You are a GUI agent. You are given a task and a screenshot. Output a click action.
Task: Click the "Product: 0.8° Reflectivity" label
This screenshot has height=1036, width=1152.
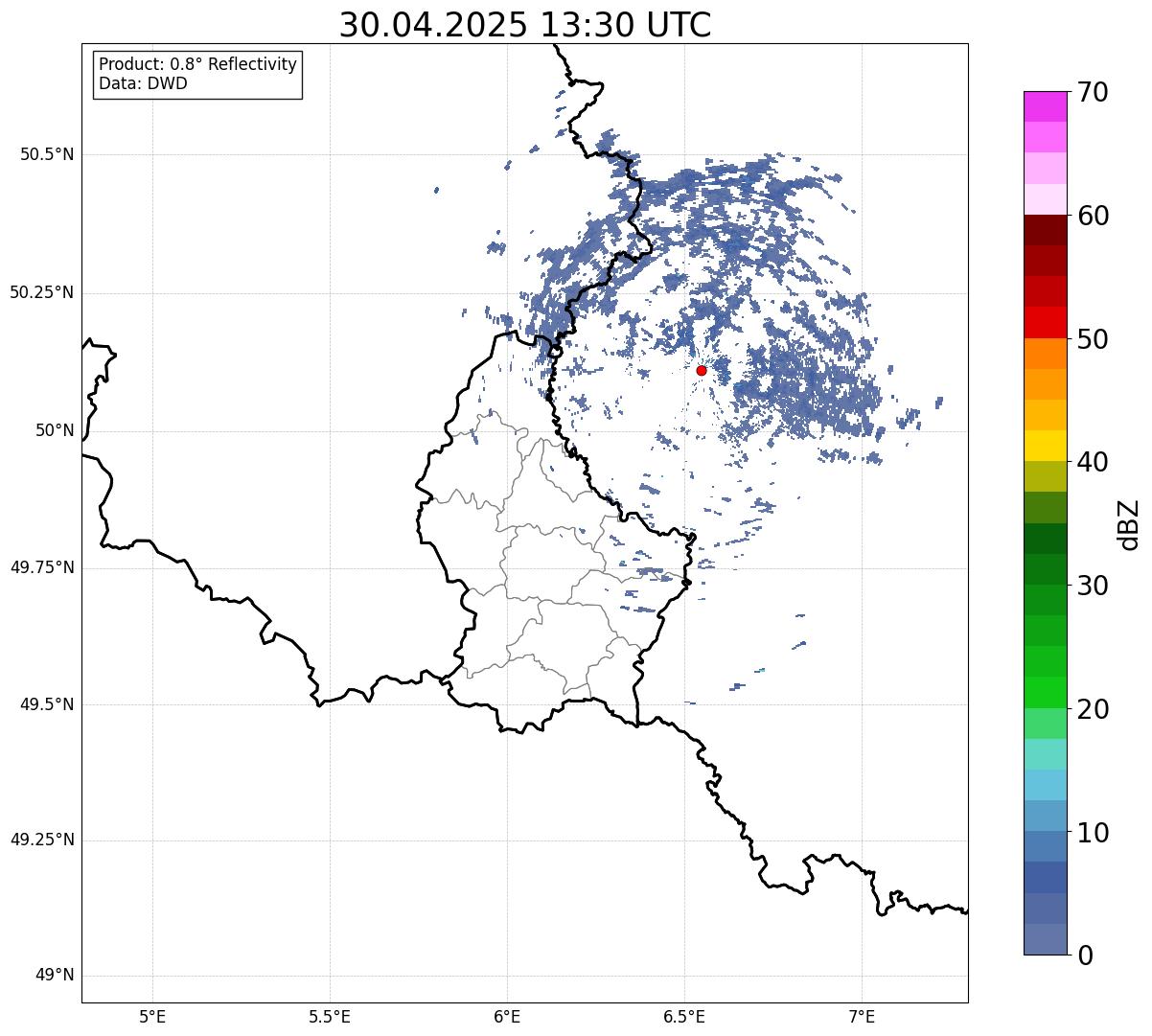point(198,64)
